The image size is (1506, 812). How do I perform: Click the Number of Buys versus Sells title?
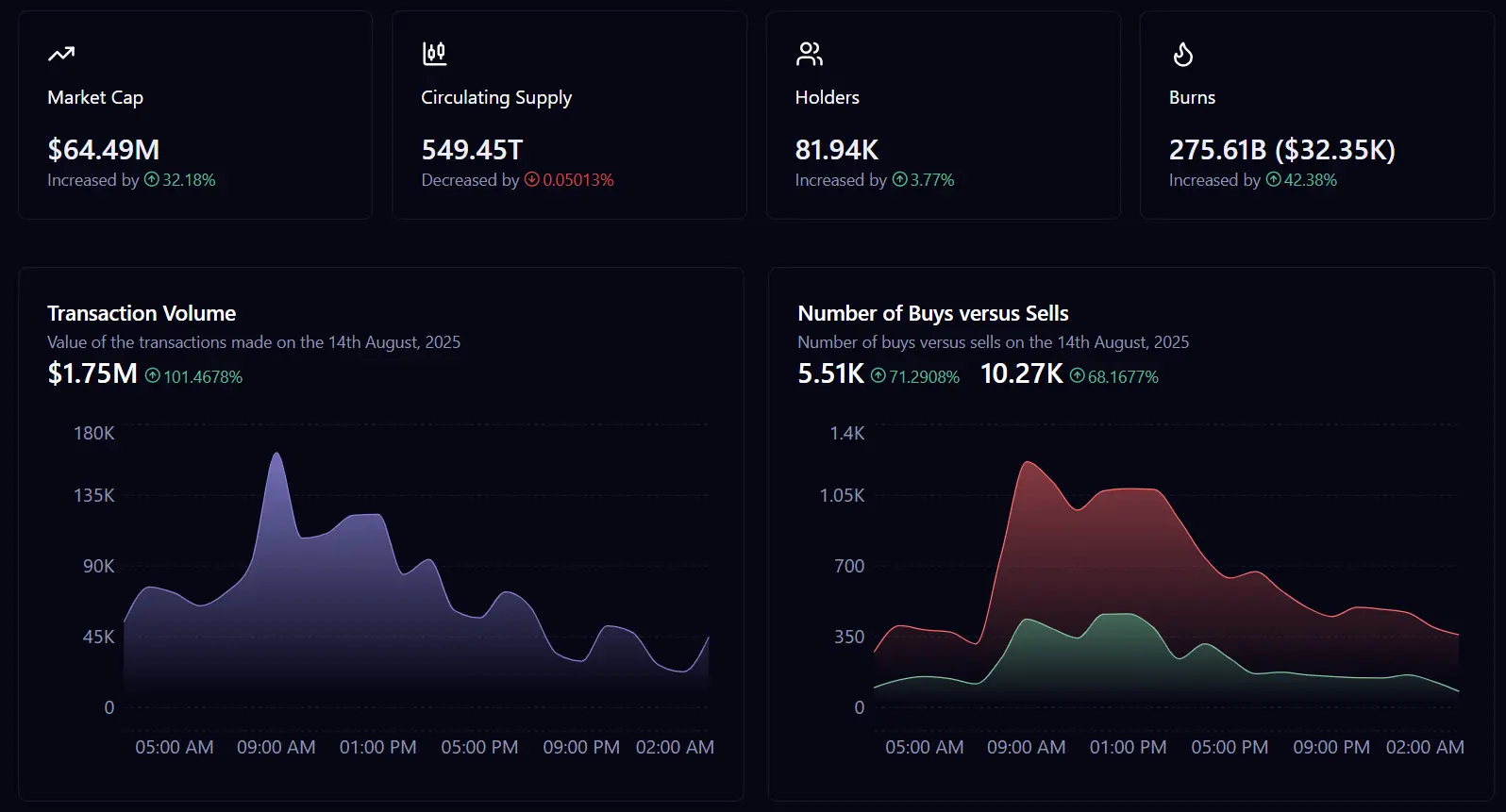coord(933,313)
